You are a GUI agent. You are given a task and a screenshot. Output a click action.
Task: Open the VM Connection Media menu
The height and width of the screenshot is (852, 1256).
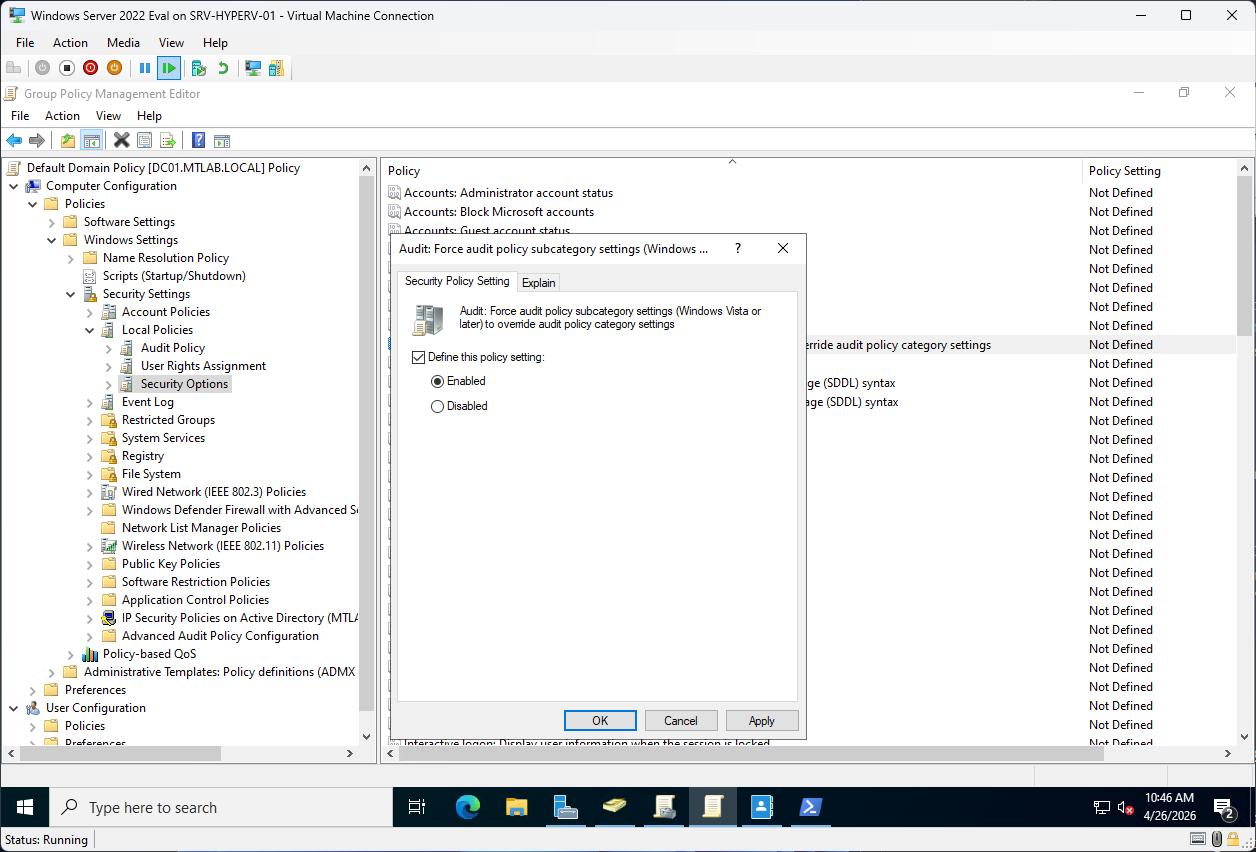pos(123,43)
